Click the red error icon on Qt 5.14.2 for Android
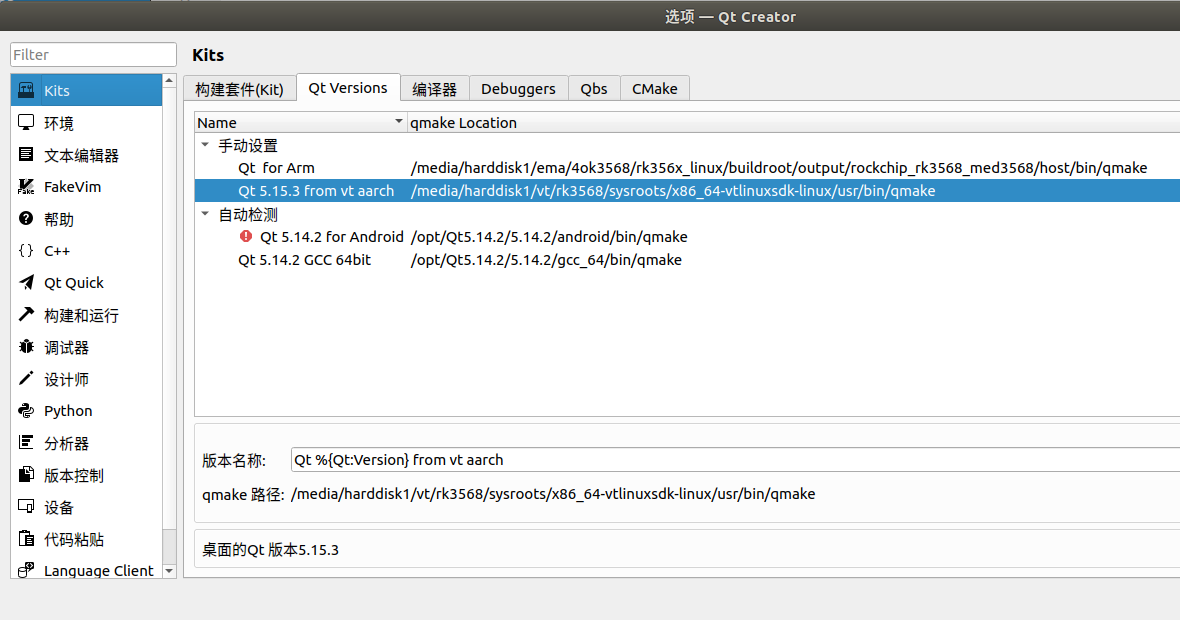Image resolution: width=1180 pixels, height=620 pixels. 246,236
